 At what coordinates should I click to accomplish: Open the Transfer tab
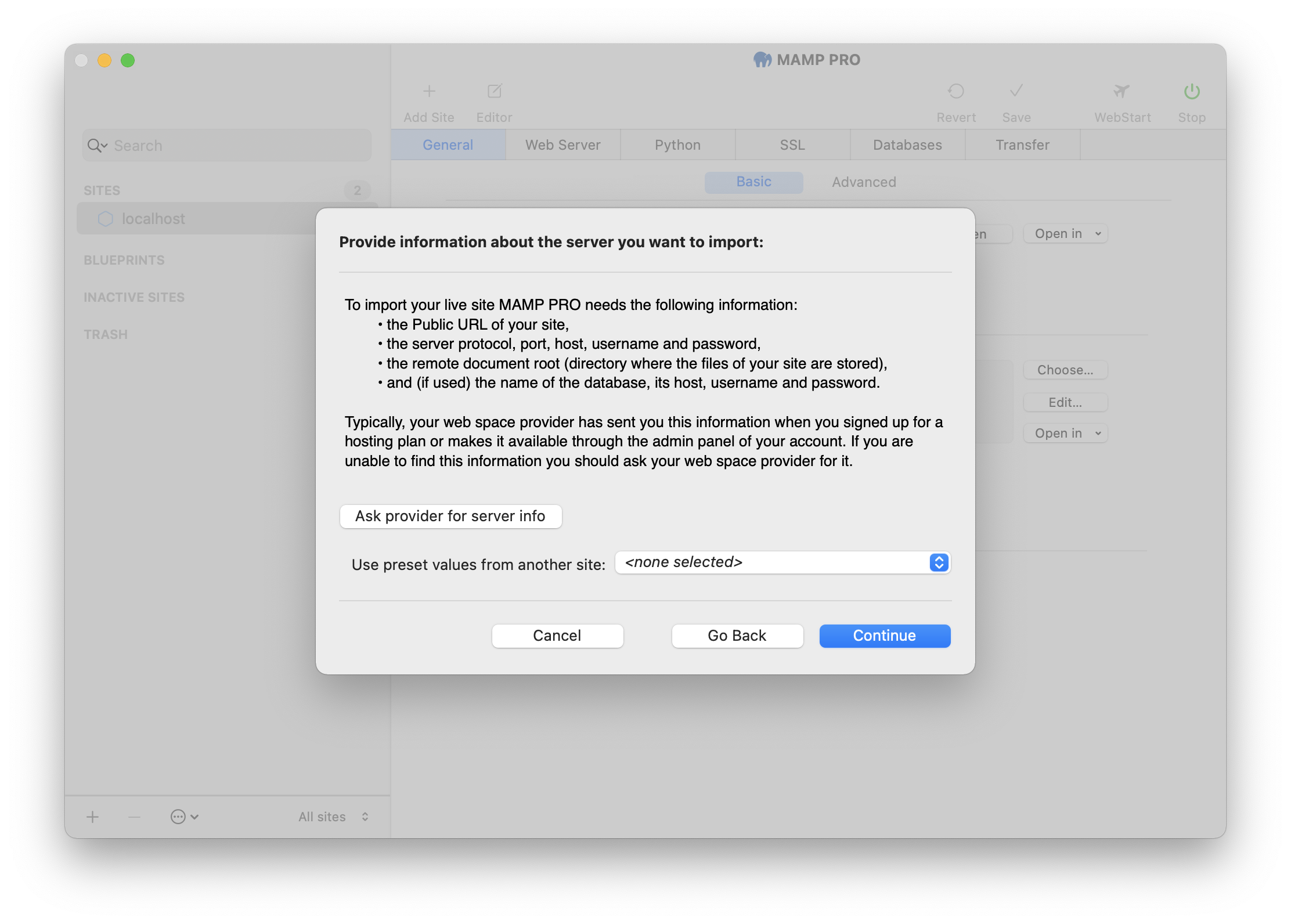click(1023, 145)
